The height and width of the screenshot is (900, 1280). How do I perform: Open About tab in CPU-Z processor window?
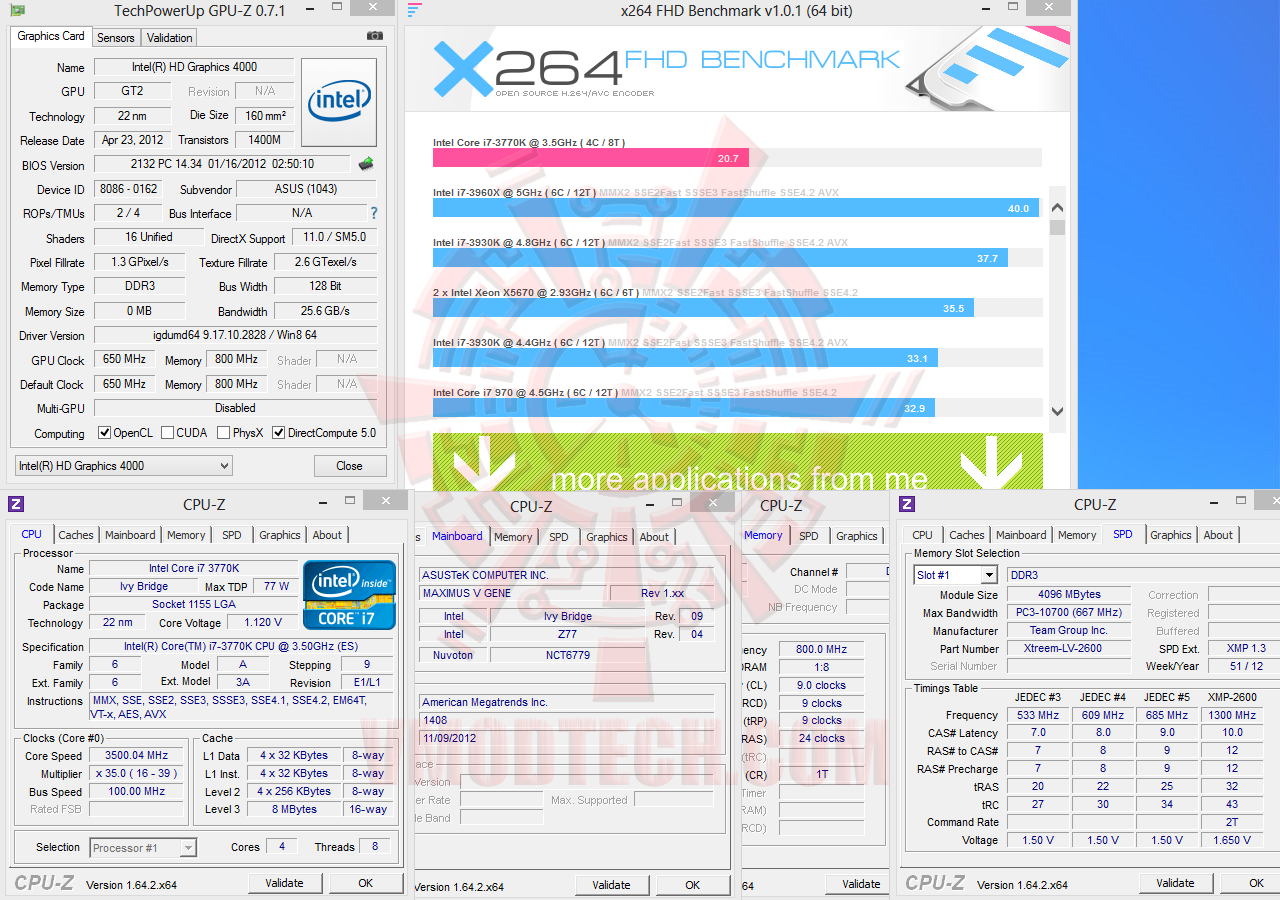(327, 535)
